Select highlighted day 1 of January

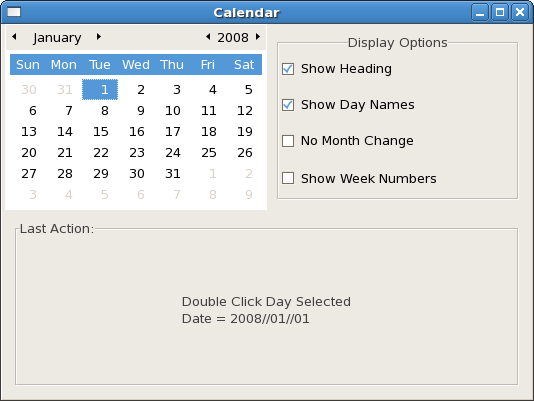point(100,90)
